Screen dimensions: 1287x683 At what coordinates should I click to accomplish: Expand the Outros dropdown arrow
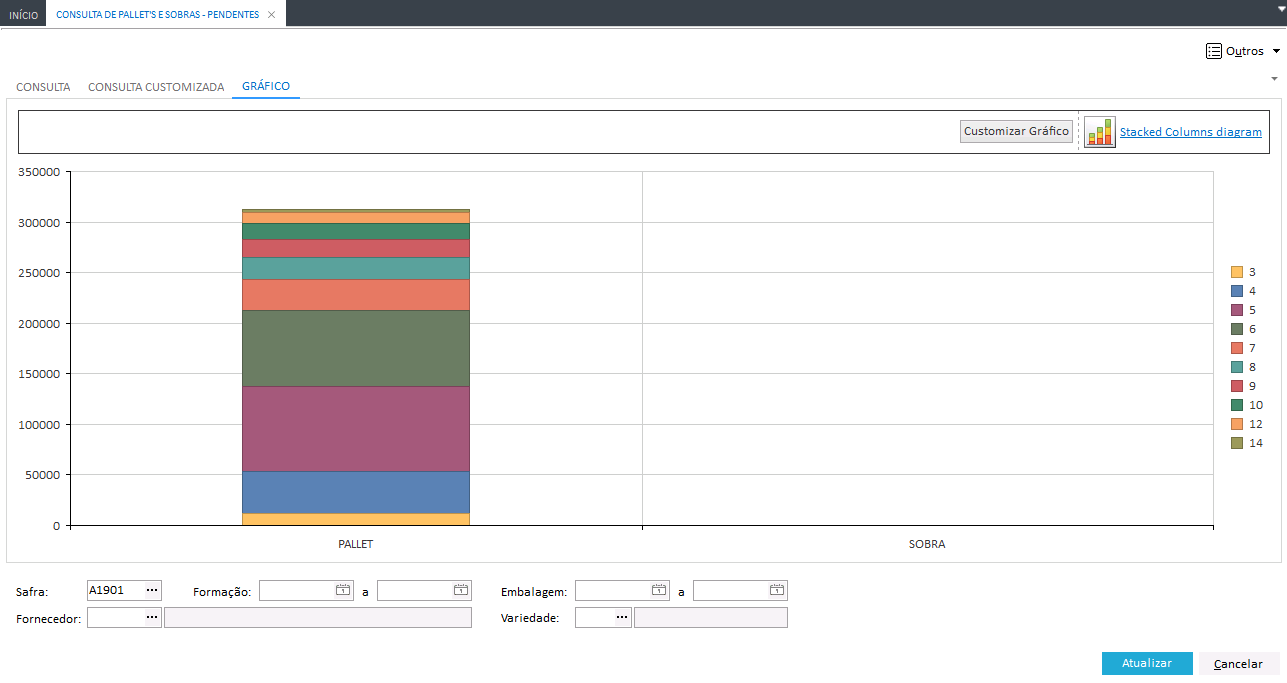tap(1276, 51)
